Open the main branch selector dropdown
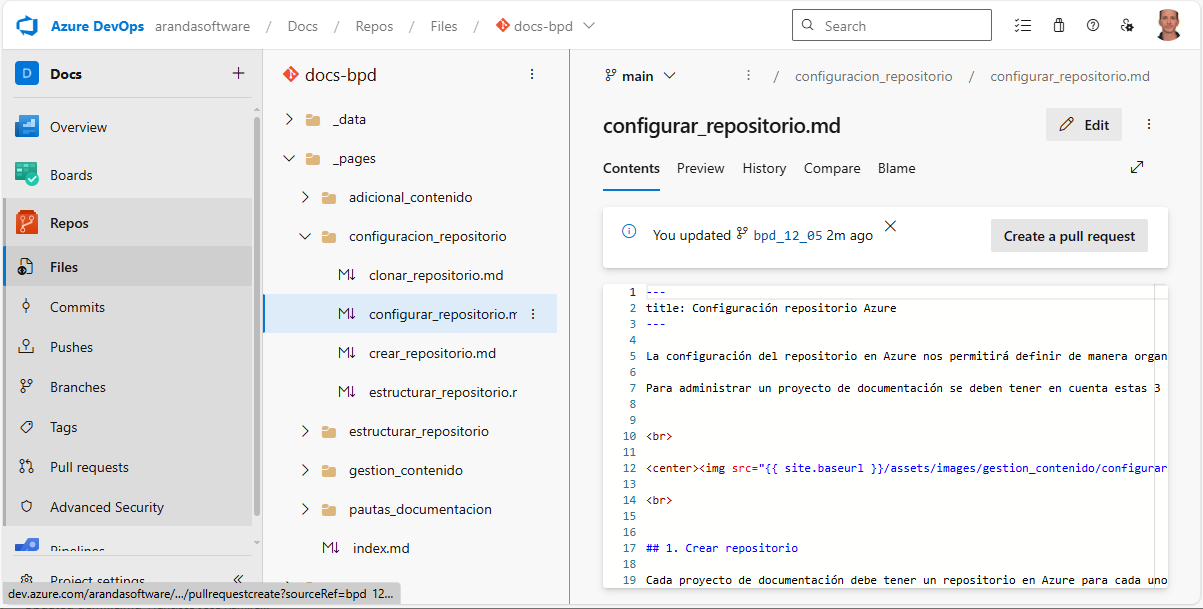 (x=640, y=76)
